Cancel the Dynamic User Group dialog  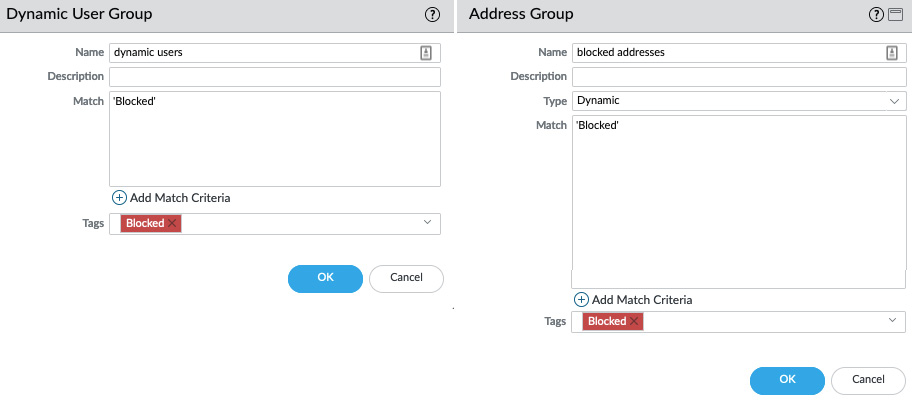coord(406,279)
